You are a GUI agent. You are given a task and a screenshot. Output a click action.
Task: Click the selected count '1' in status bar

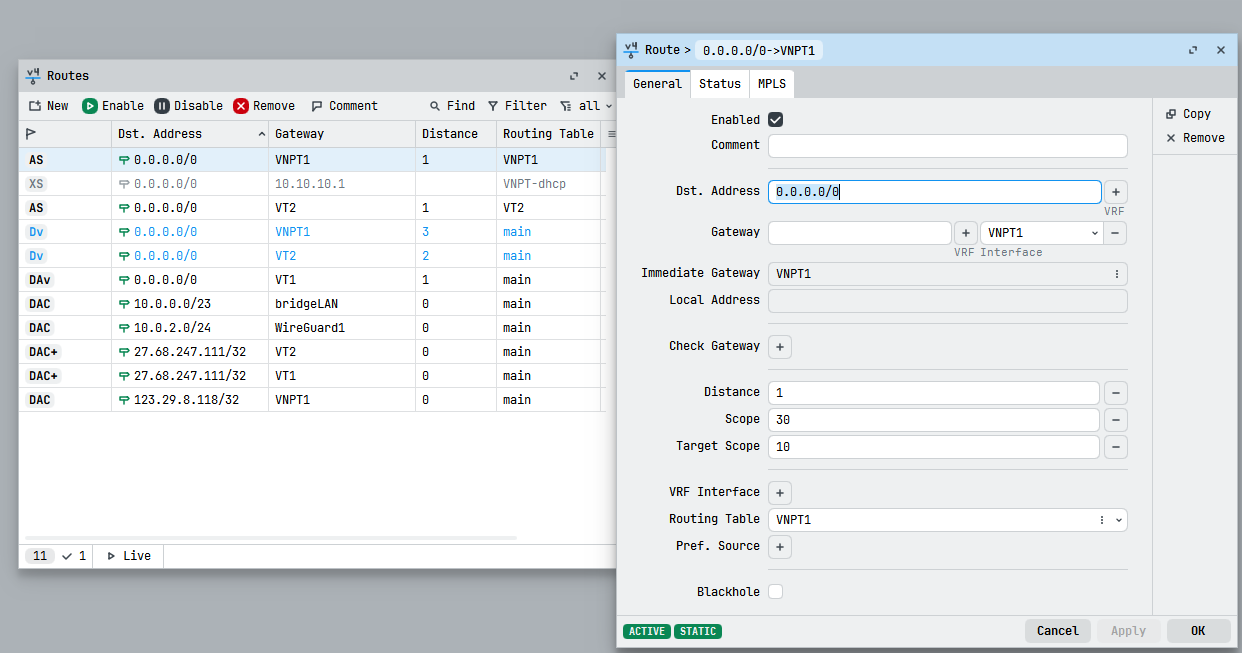click(x=74, y=556)
